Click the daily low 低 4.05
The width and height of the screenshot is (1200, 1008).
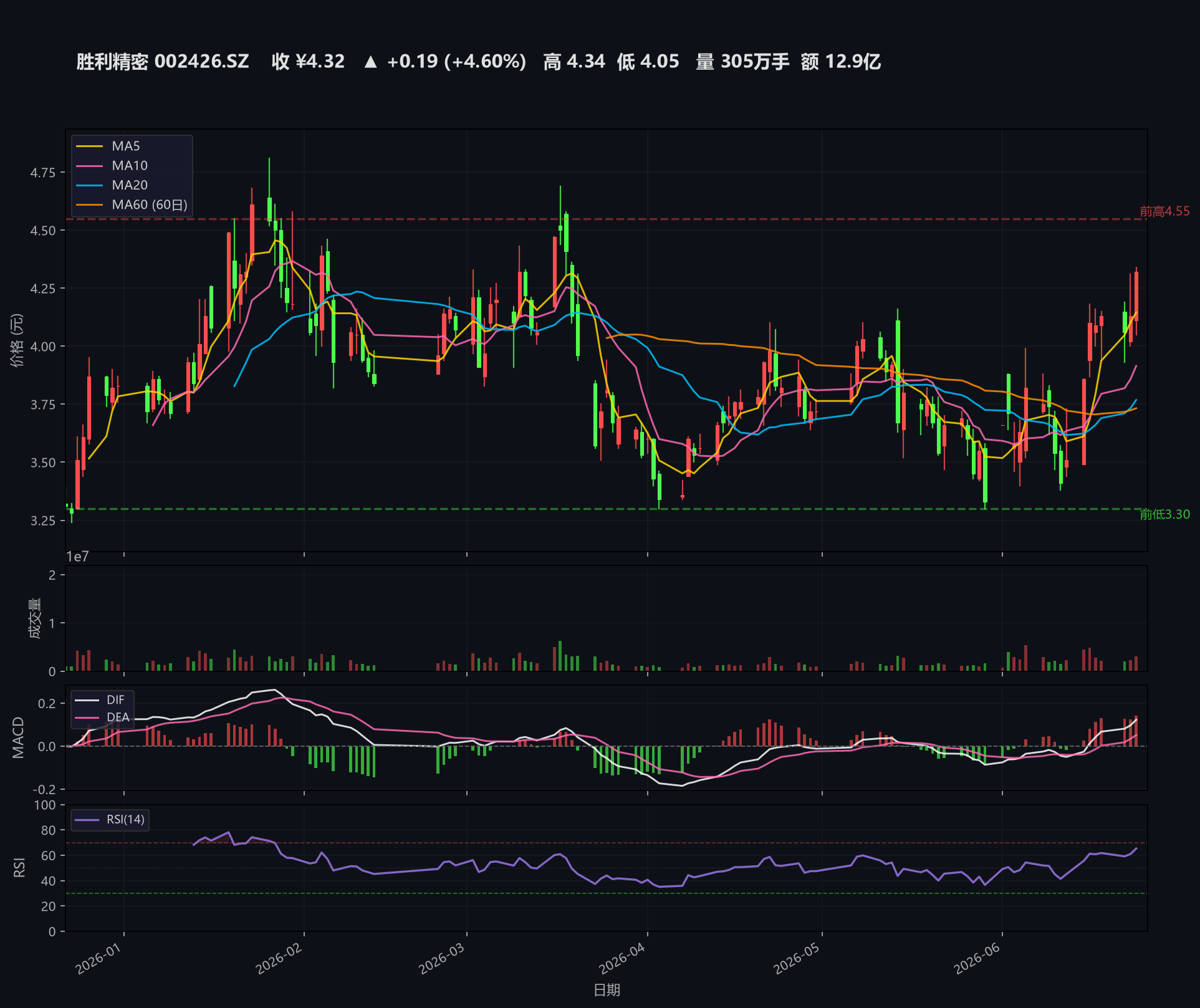pyautogui.click(x=648, y=62)
